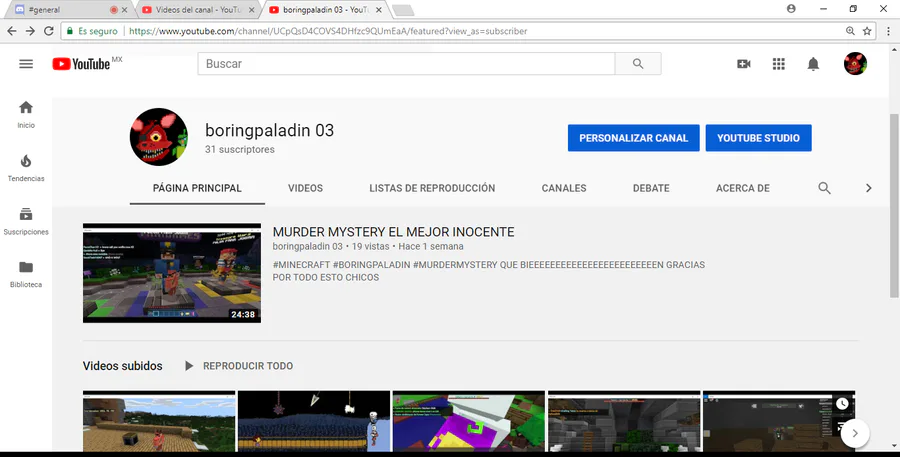This screenshot has width=900, height=457.
Task: Click browser back arrow
Action: (12, 31)
